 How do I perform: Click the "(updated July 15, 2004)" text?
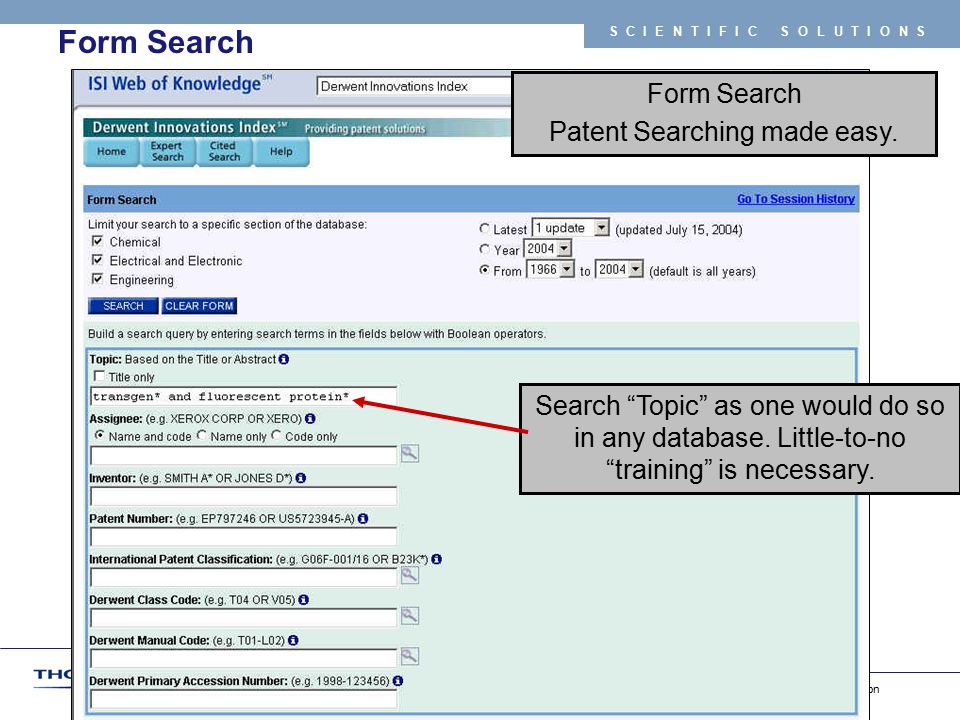coord(679,230)
